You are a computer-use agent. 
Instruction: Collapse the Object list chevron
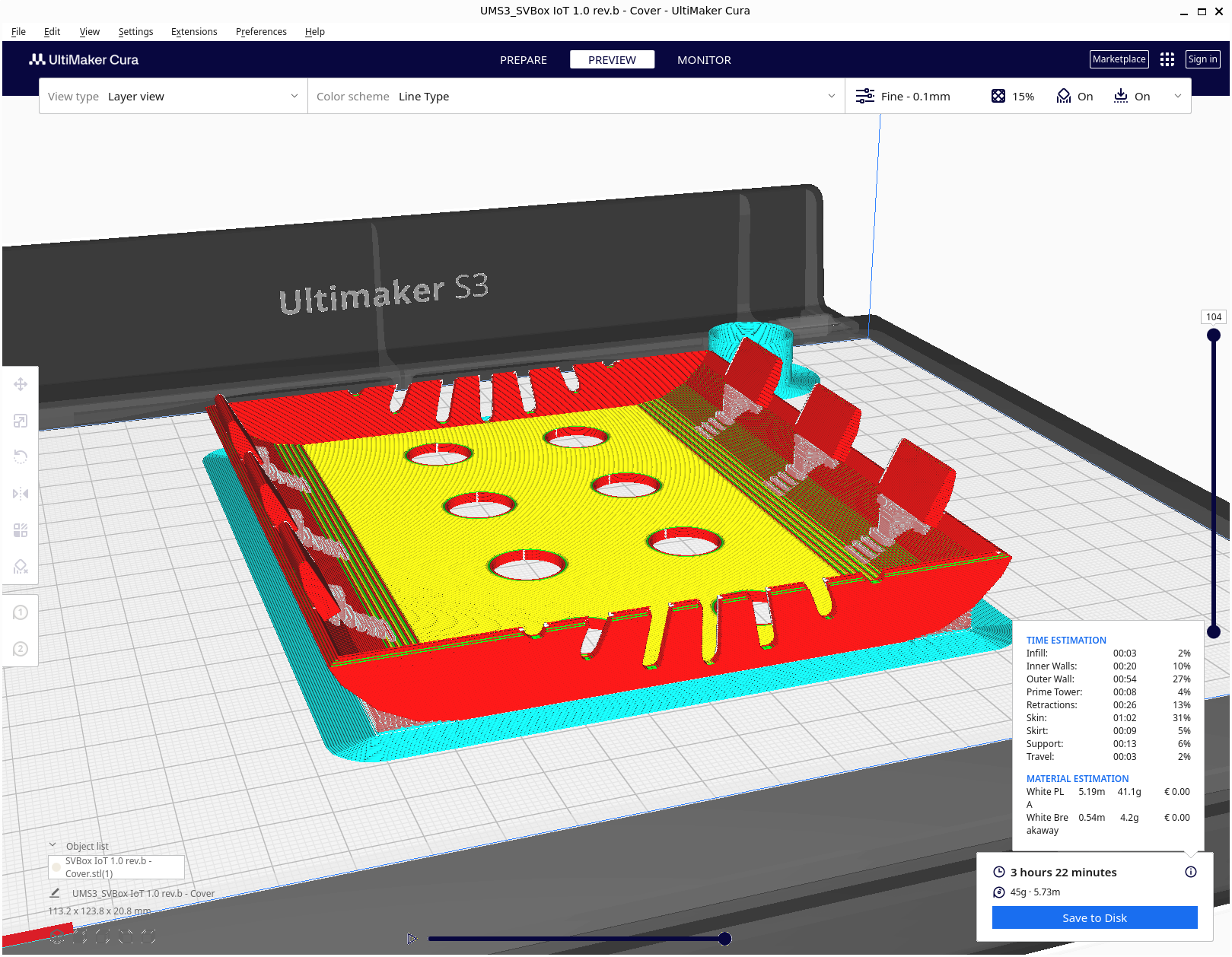pos(53,845)
